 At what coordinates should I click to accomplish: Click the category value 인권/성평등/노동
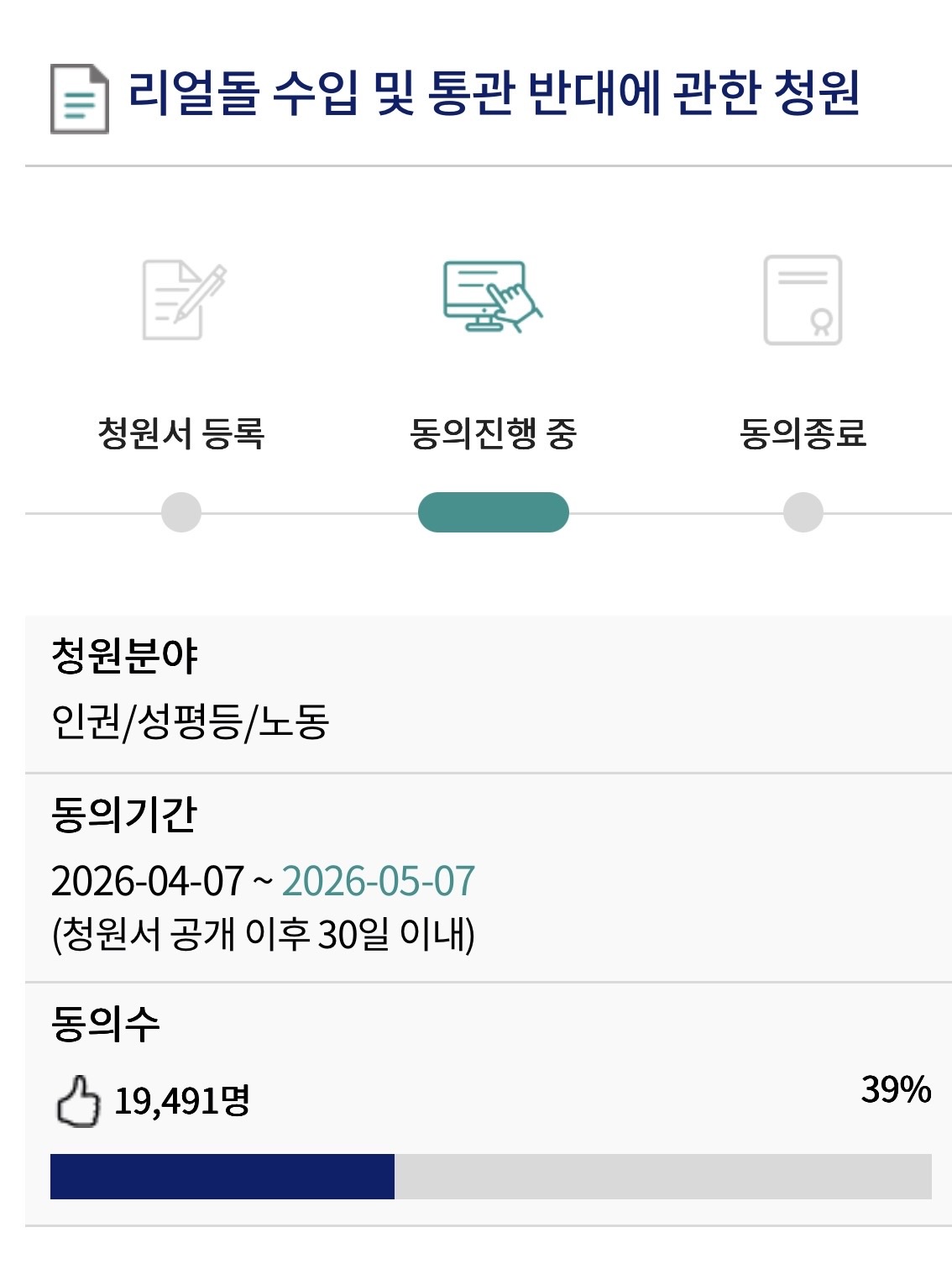190,721
